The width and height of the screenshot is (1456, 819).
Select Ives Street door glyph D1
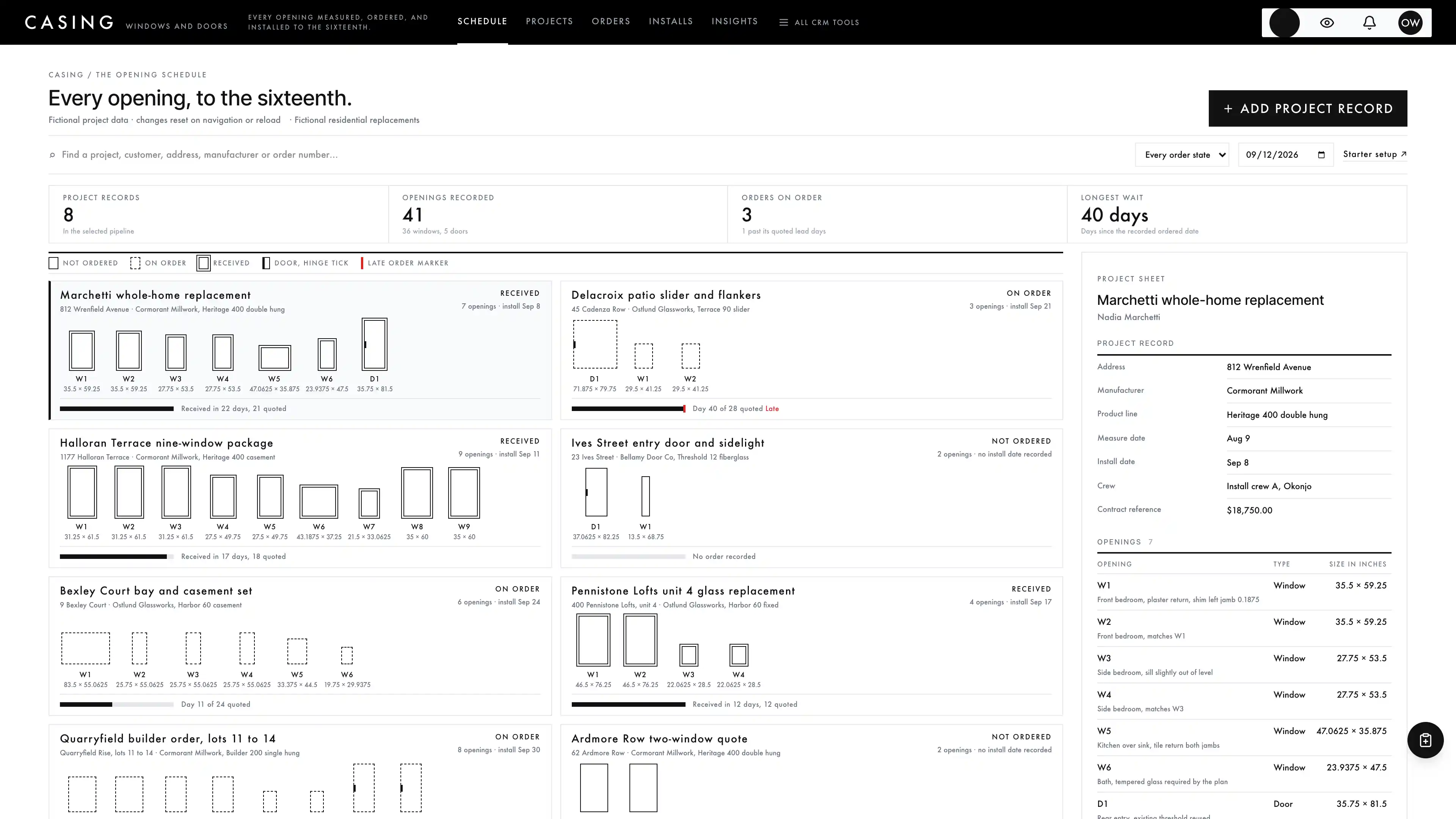(596, 492)
